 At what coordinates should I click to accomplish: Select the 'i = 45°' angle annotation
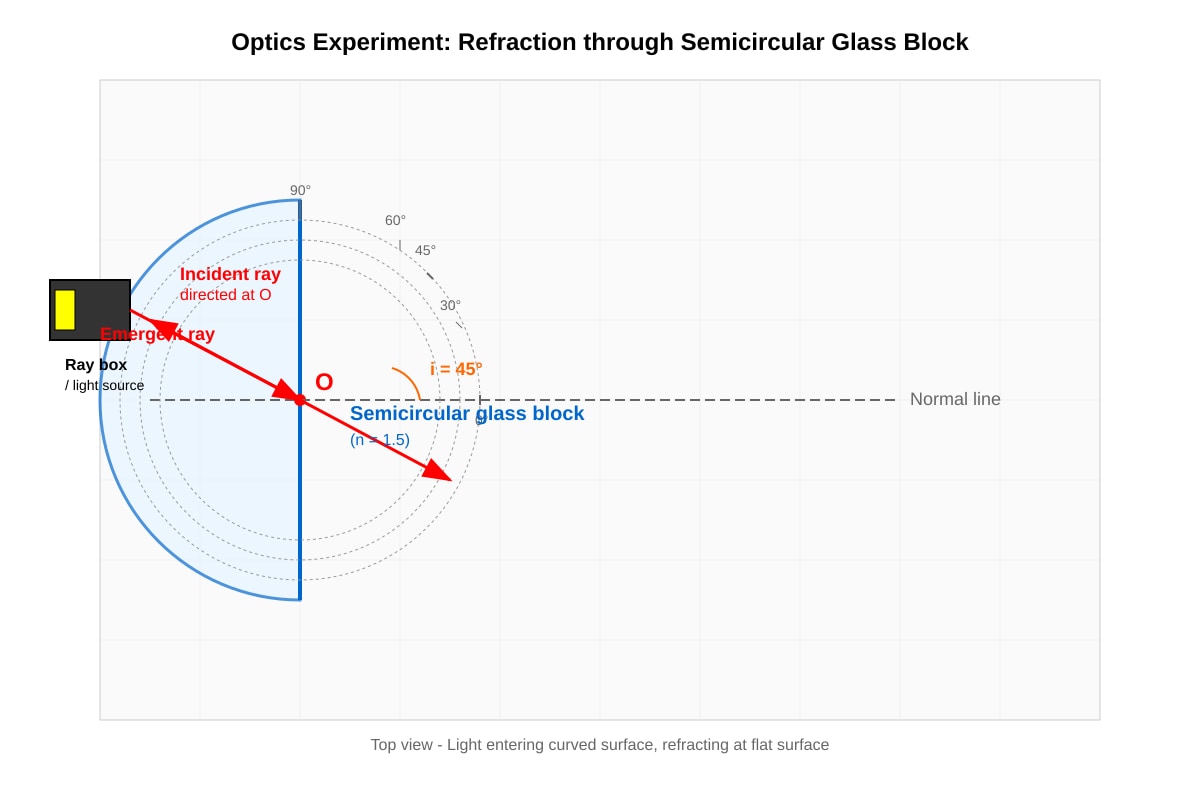[x=456, y=369]
